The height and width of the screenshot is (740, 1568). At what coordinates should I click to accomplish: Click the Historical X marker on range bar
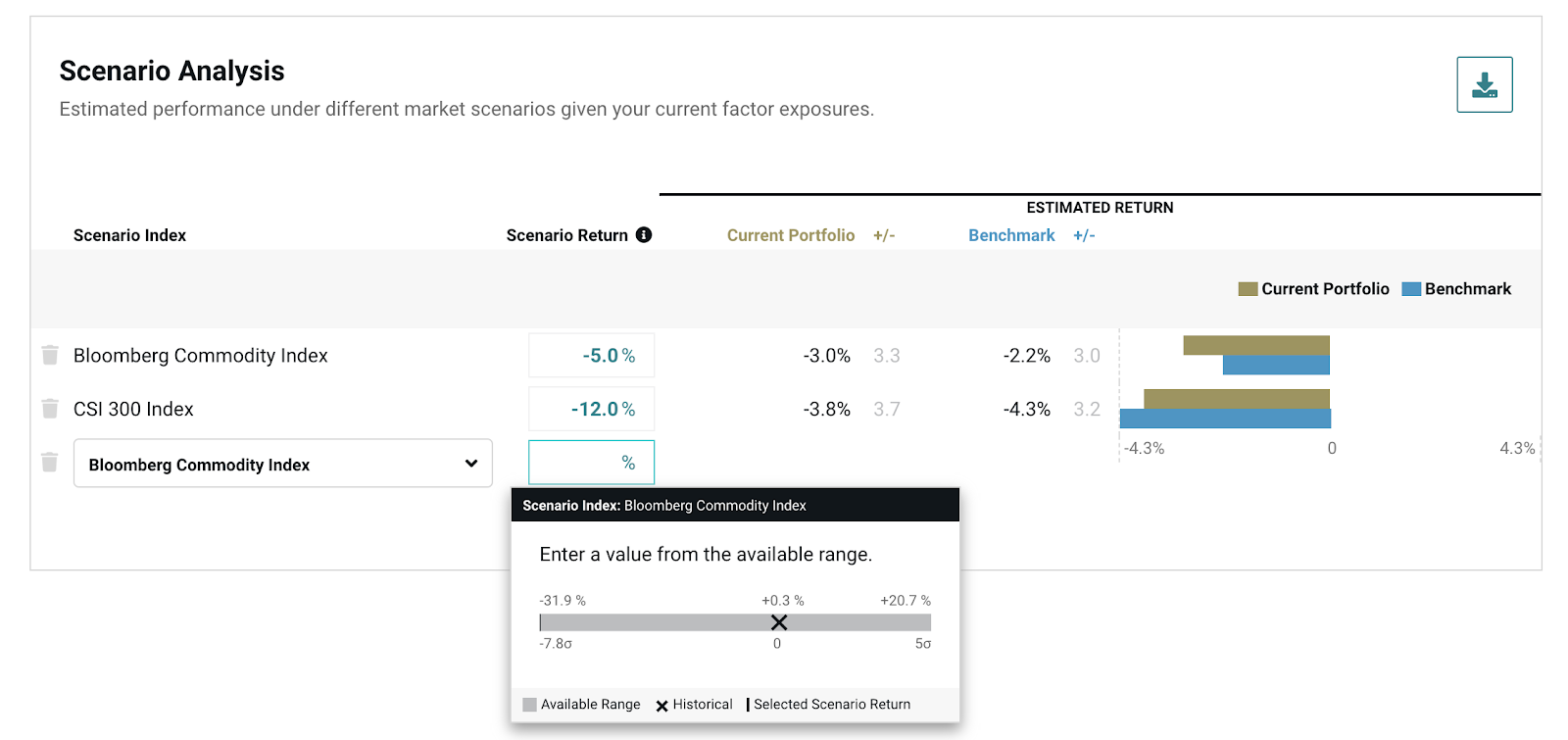coord(779,622)
